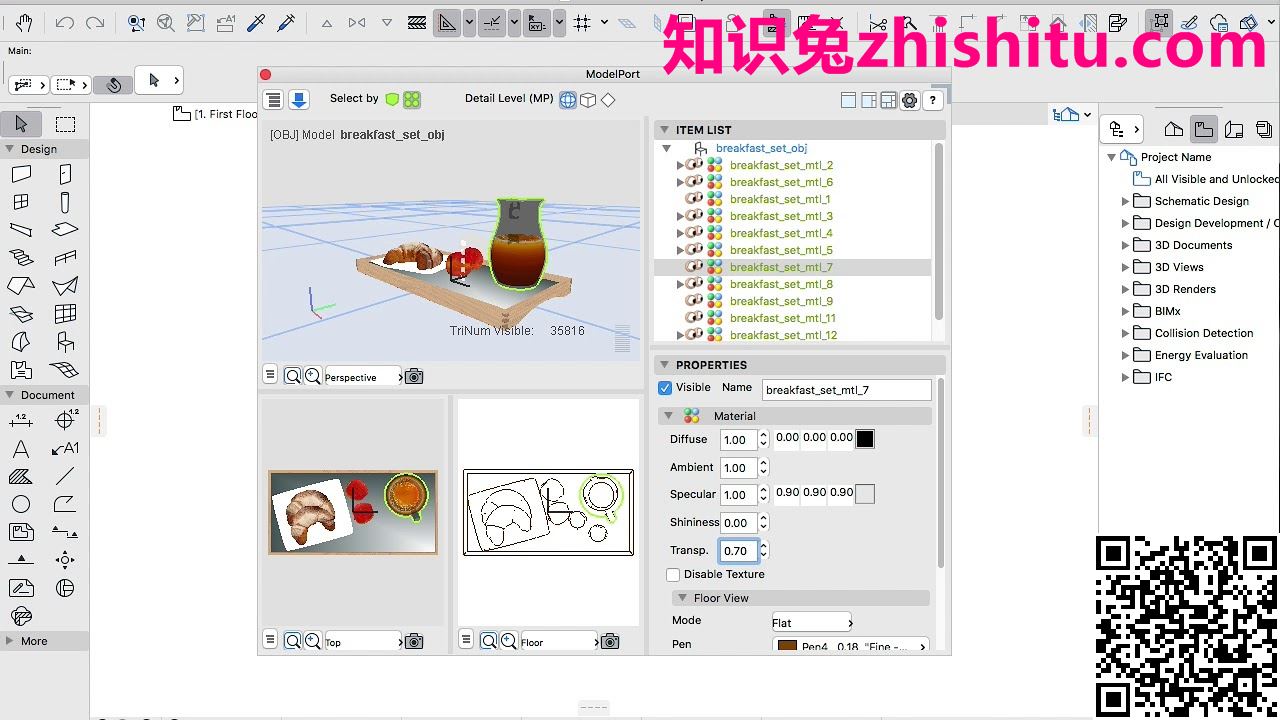Select the Mesh tool in the toolbox

(65, 370)
